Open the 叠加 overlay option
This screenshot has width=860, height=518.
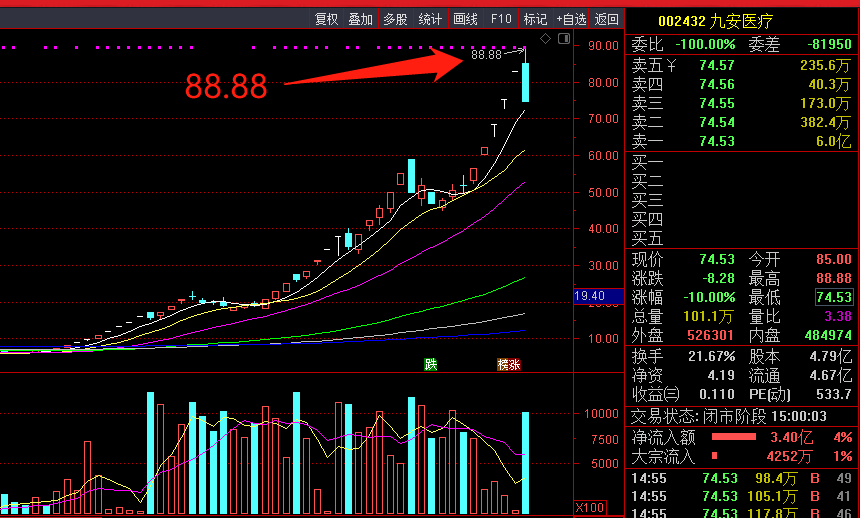point(361,19)
